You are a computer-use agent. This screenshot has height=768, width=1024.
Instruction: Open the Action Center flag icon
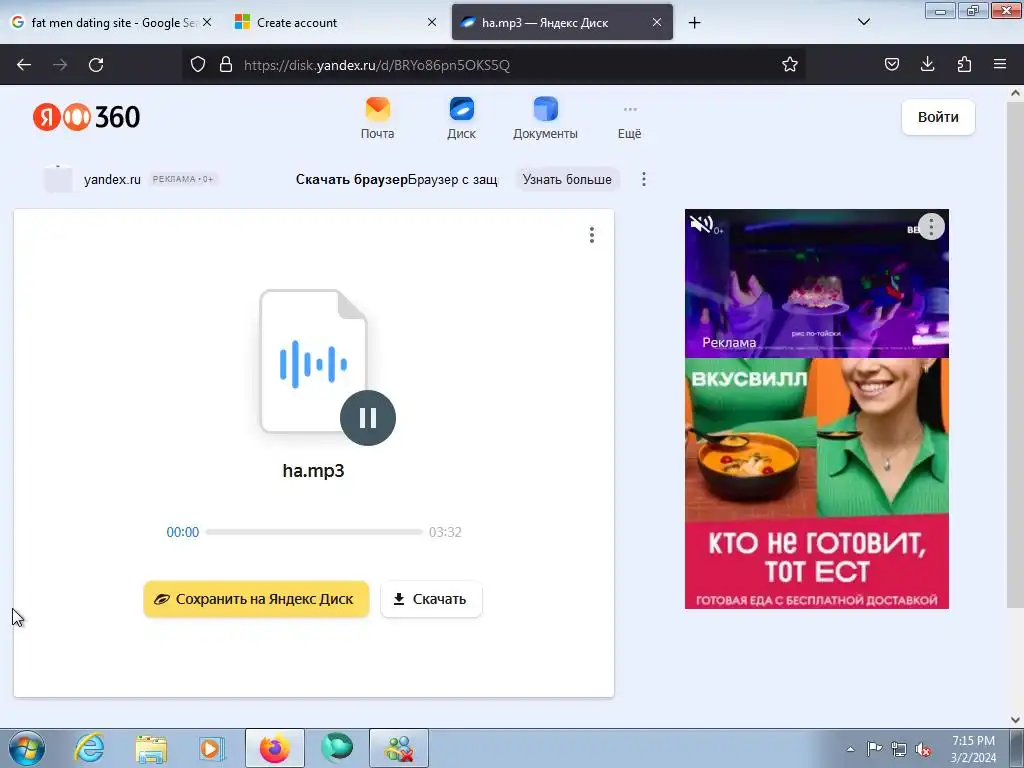[x=874, y=749]
